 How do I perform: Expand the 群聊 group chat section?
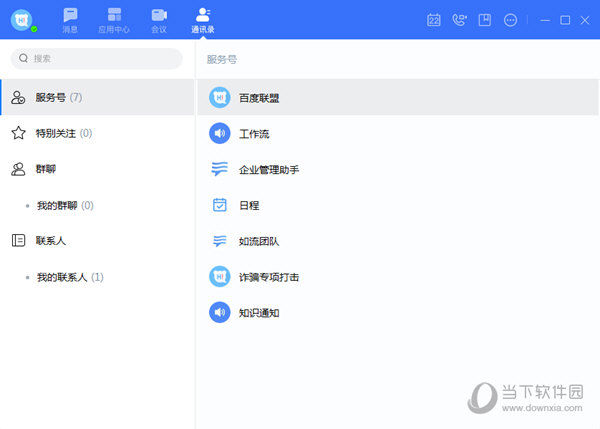(x=97, y=169)
